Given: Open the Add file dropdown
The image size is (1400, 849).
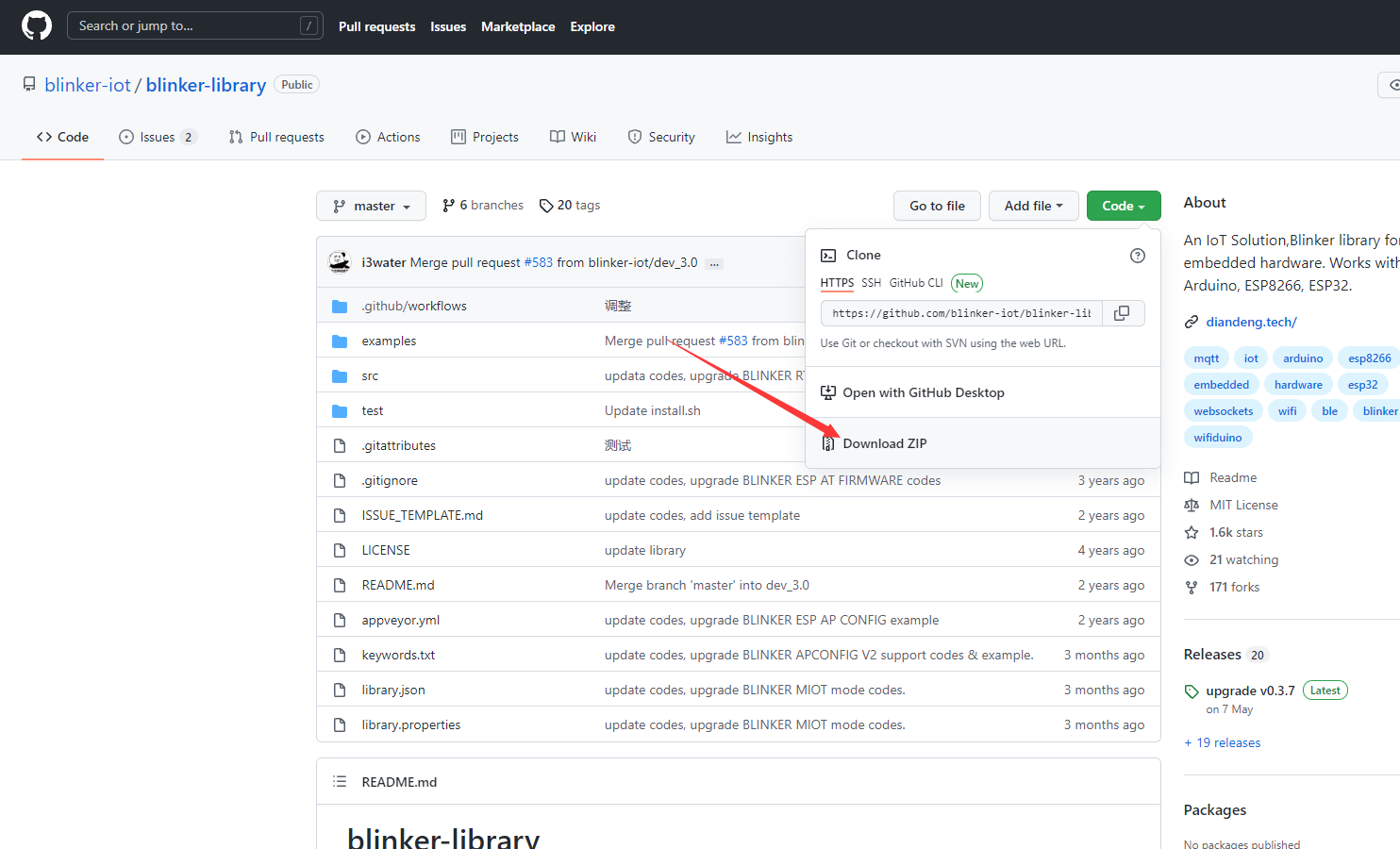Looking at the screenshot, I should coord(1033,206).
